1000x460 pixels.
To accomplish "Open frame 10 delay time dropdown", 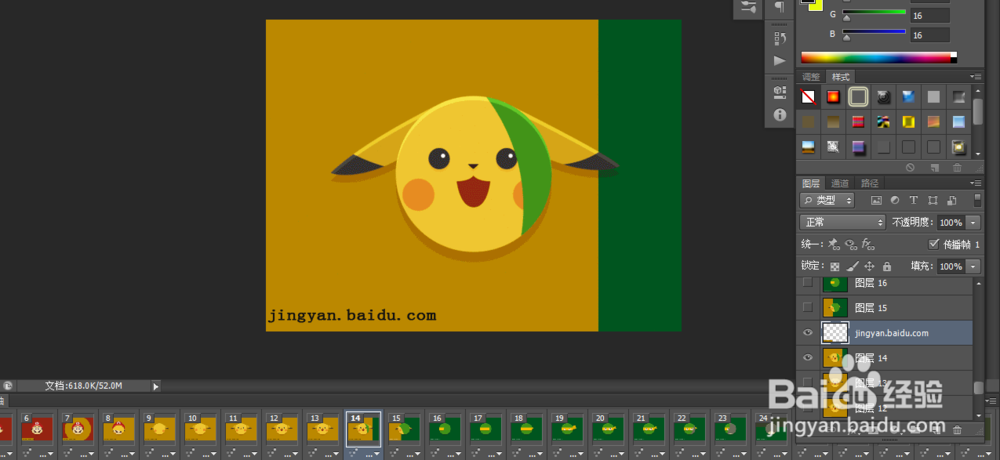I will click(214, 454).
